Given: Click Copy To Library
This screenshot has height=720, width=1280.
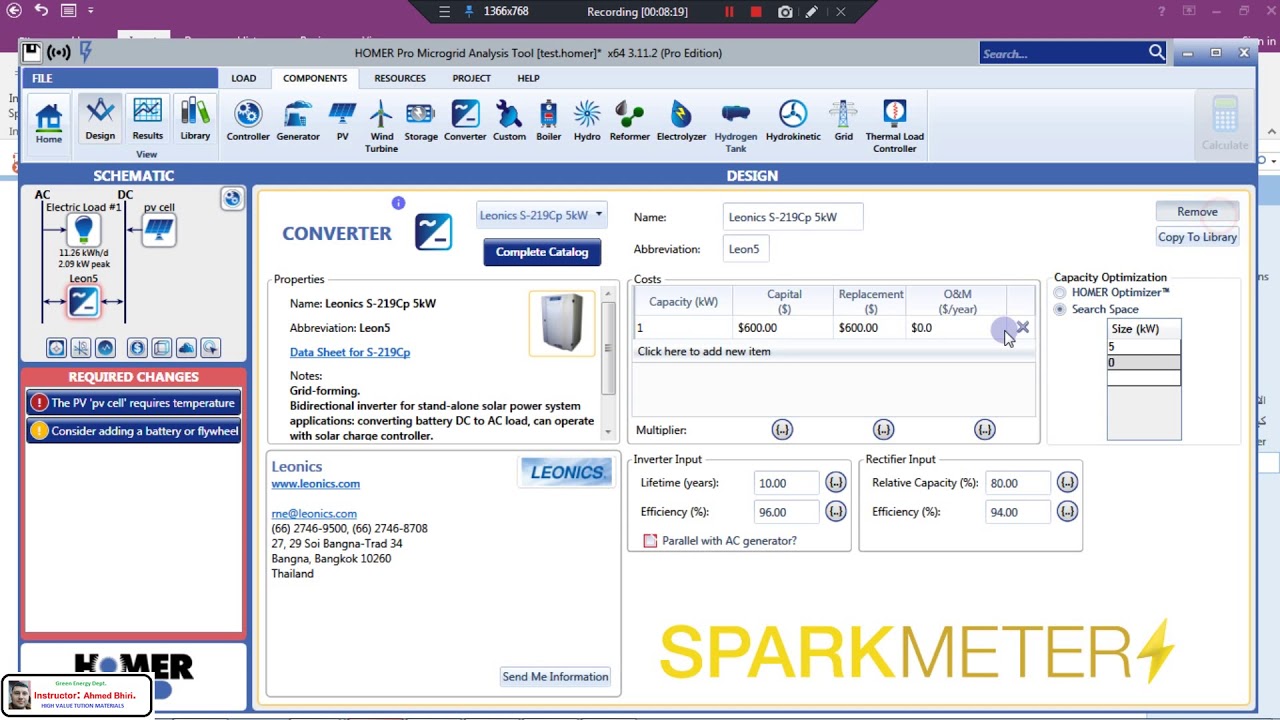Looking at the screenshot, I should tap(1197, 237).
